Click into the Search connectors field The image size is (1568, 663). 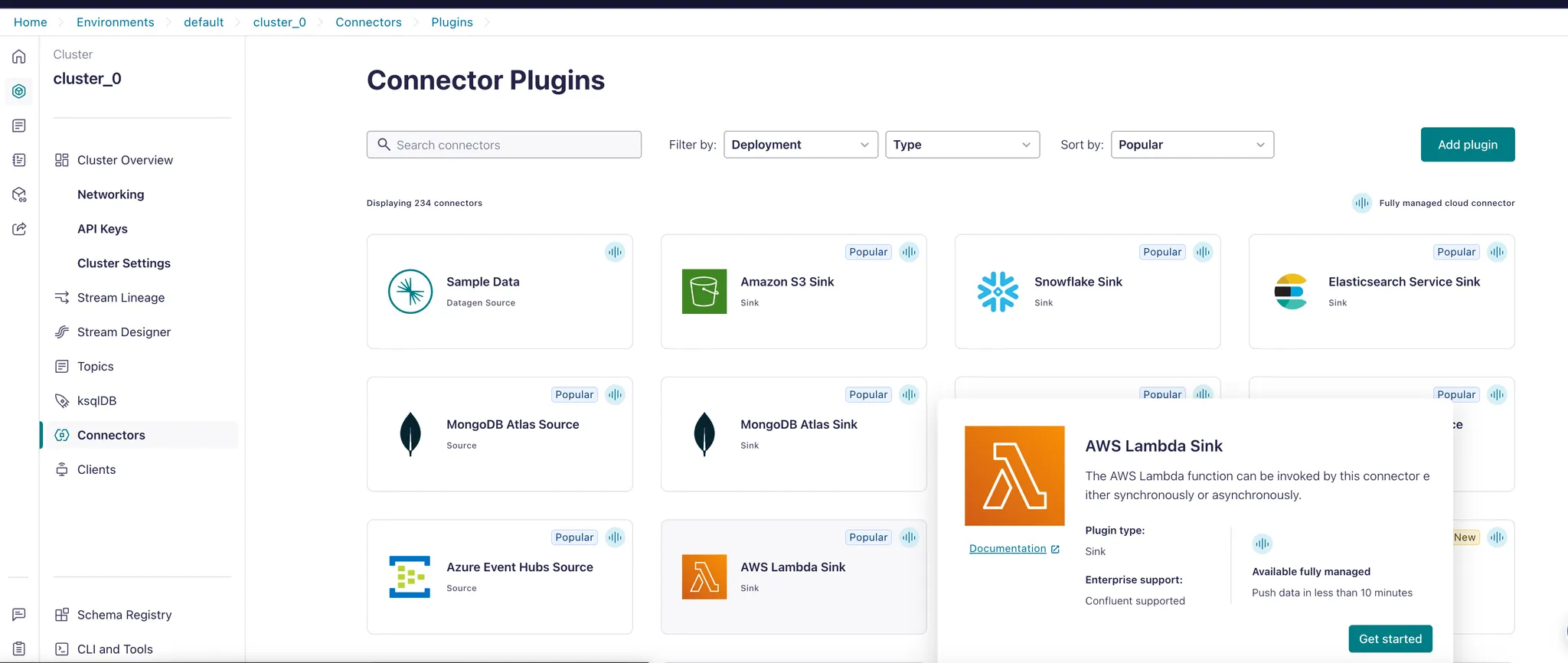[x=504, y=145]
